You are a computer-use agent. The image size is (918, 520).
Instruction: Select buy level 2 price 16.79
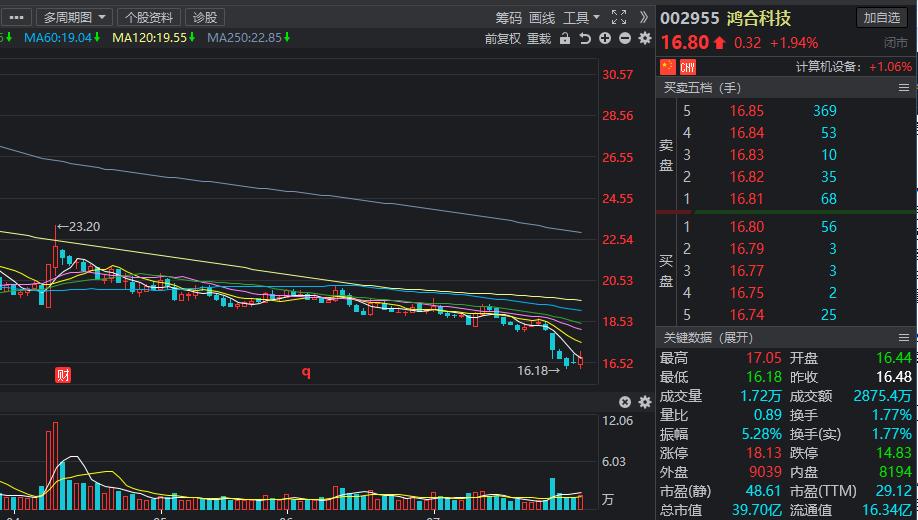pos(746,249)
